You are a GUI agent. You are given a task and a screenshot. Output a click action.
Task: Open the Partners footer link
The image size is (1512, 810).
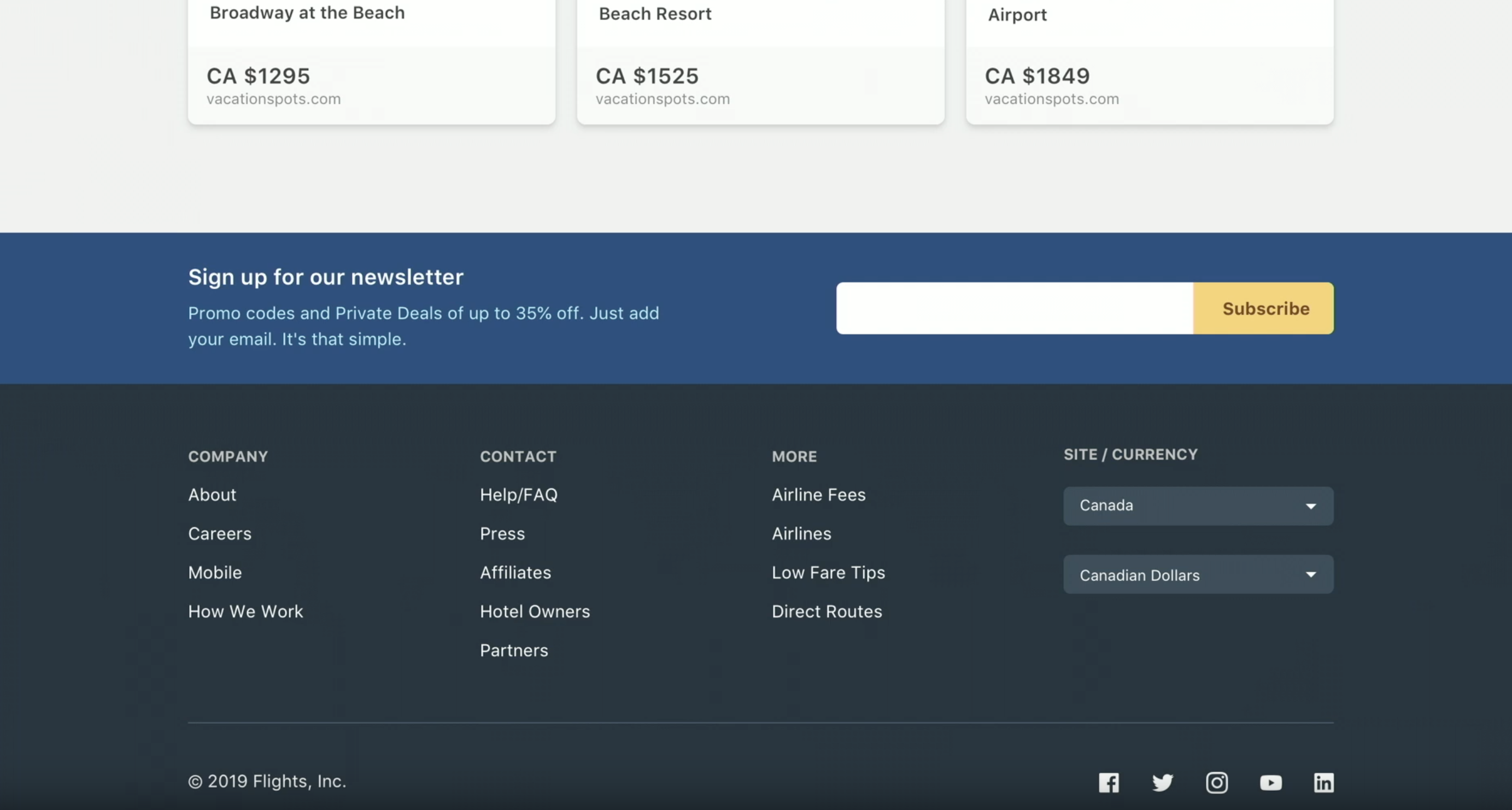514,650
